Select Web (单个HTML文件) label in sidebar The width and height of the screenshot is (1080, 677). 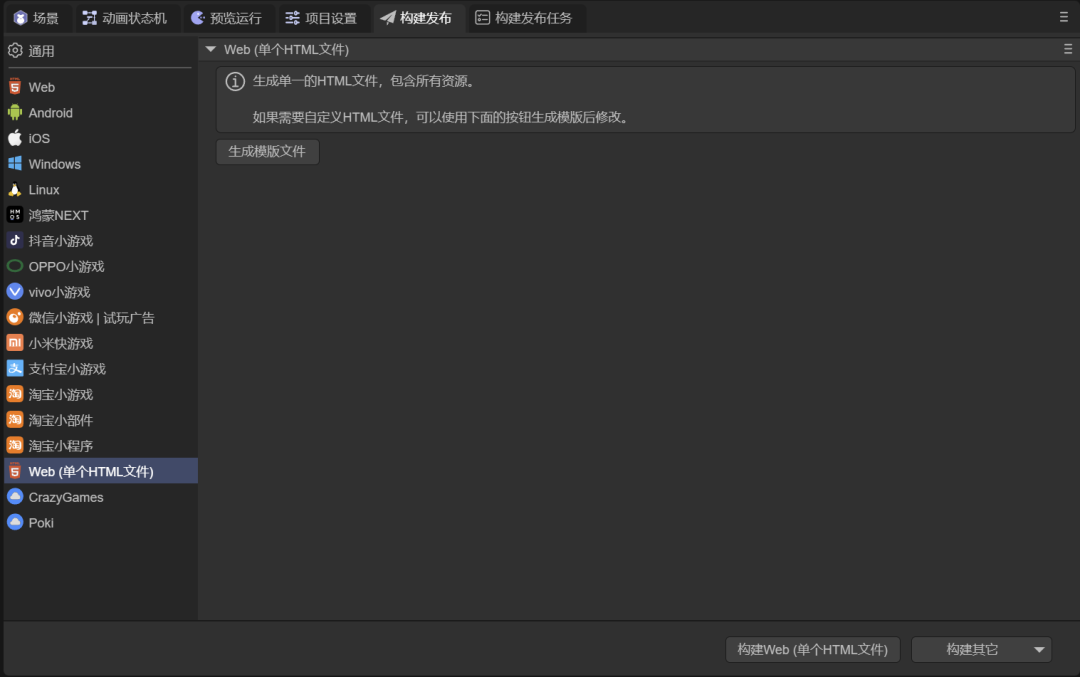tap(91, 472)
